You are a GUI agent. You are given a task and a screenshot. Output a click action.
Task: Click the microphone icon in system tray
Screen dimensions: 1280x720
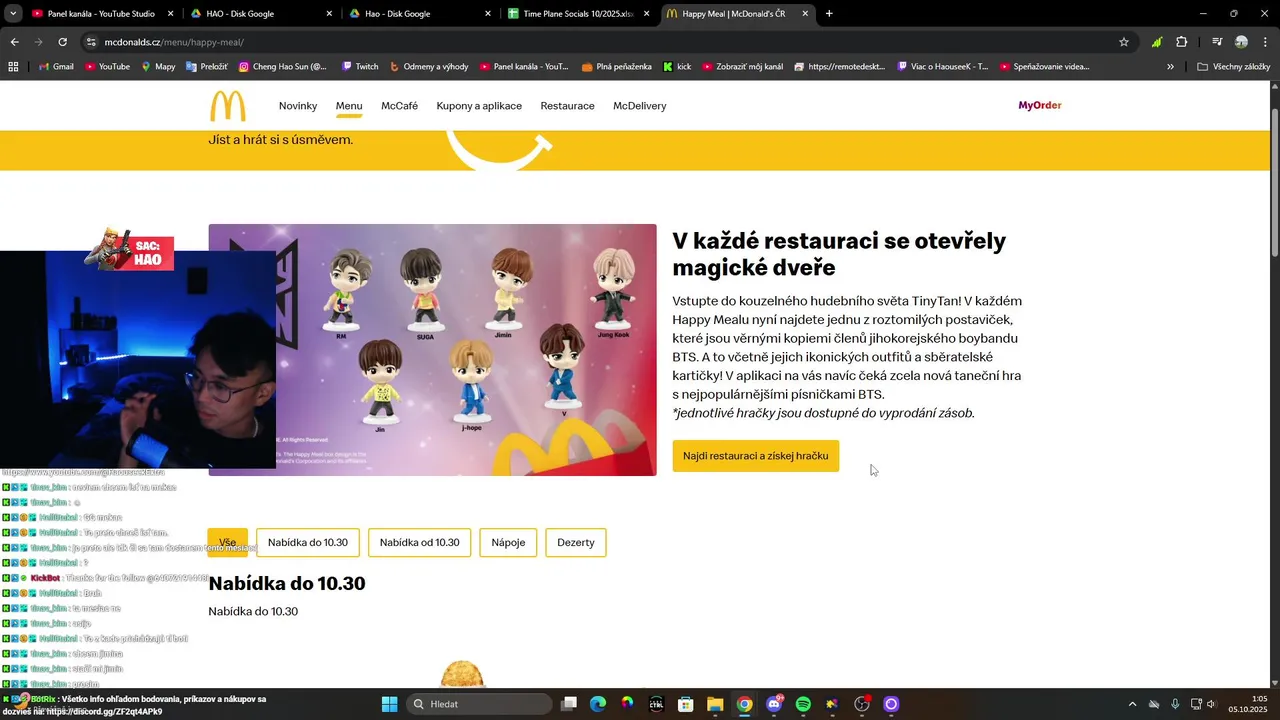(1175, 704)
